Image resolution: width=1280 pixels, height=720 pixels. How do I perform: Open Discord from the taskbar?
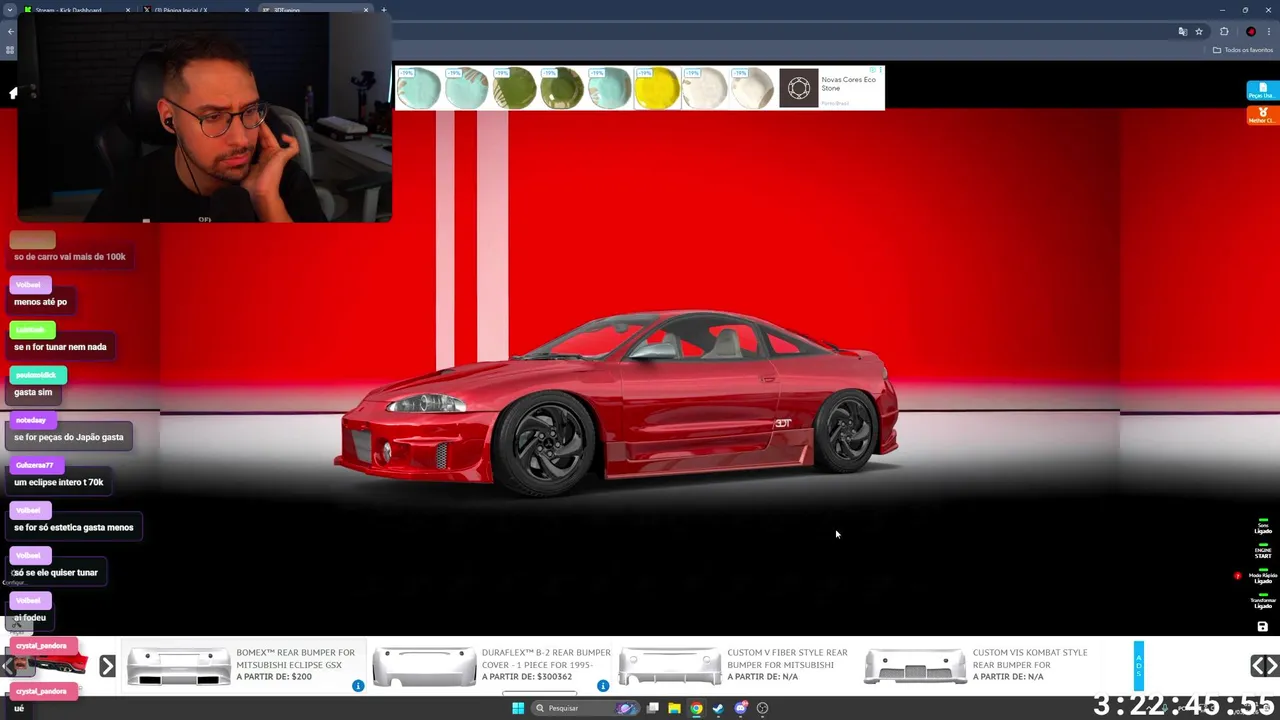coord(740,708)
